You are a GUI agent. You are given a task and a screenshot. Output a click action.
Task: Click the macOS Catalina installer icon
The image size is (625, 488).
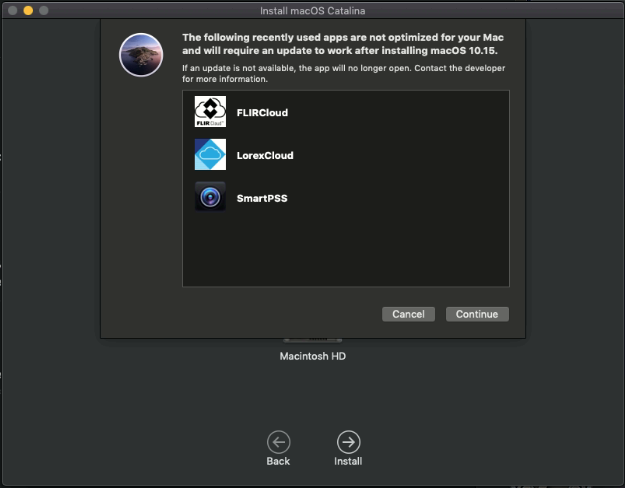pyautogui.click(x=141, y=55)
